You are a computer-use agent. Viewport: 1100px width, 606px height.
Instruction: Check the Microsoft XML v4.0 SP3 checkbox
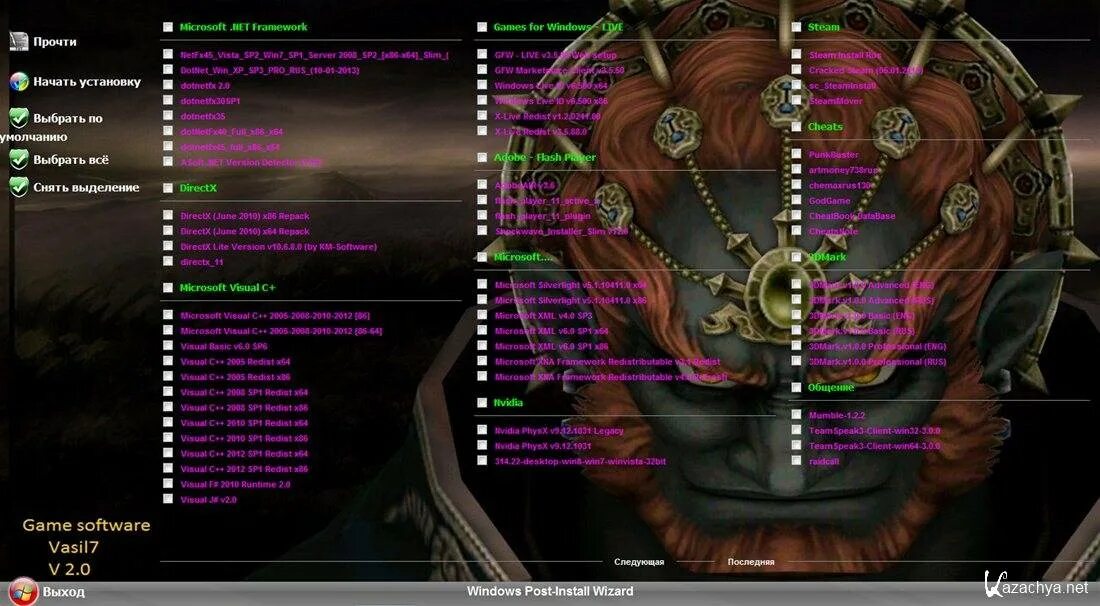pyautogui.click(x=482, y=315)
